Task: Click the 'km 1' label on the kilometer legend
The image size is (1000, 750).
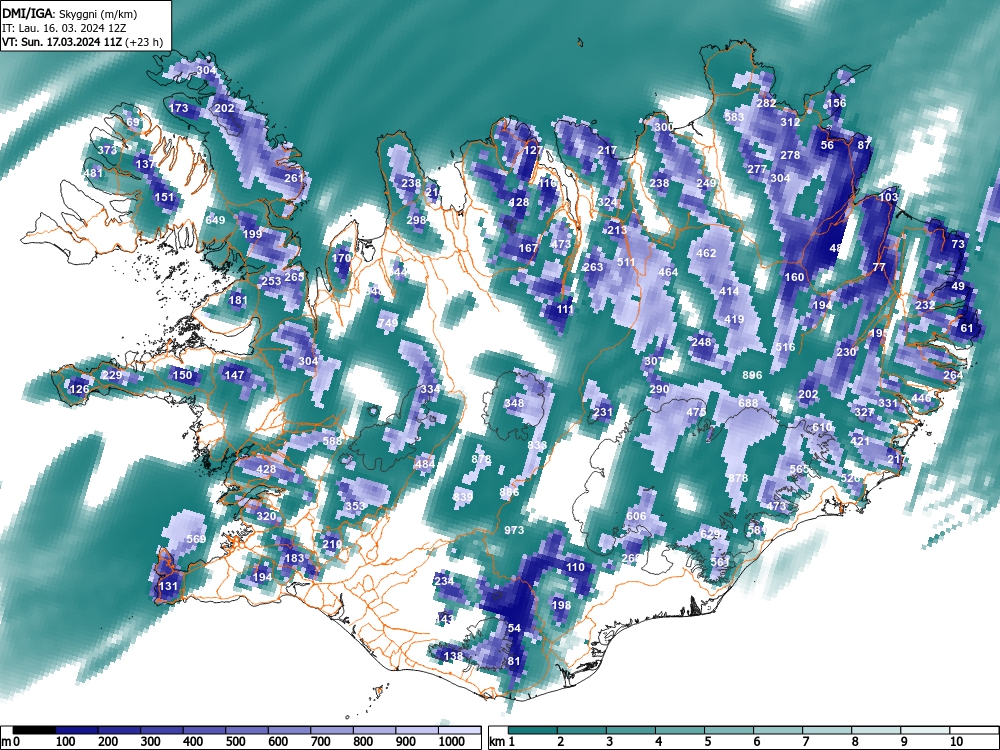Action: tap(502, 742)
